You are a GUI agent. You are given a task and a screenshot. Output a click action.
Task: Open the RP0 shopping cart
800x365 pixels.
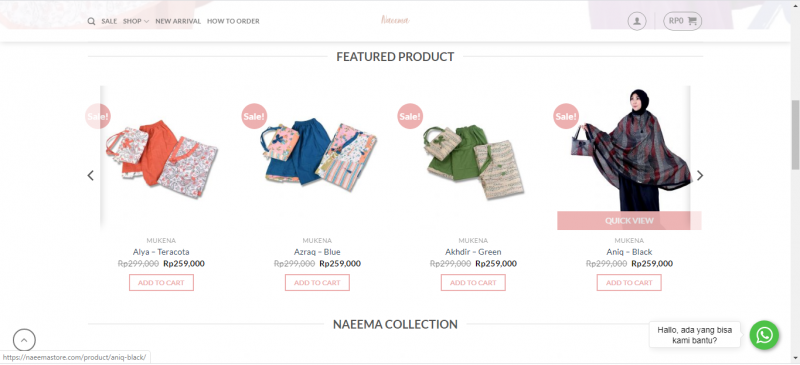coord(683,21)
